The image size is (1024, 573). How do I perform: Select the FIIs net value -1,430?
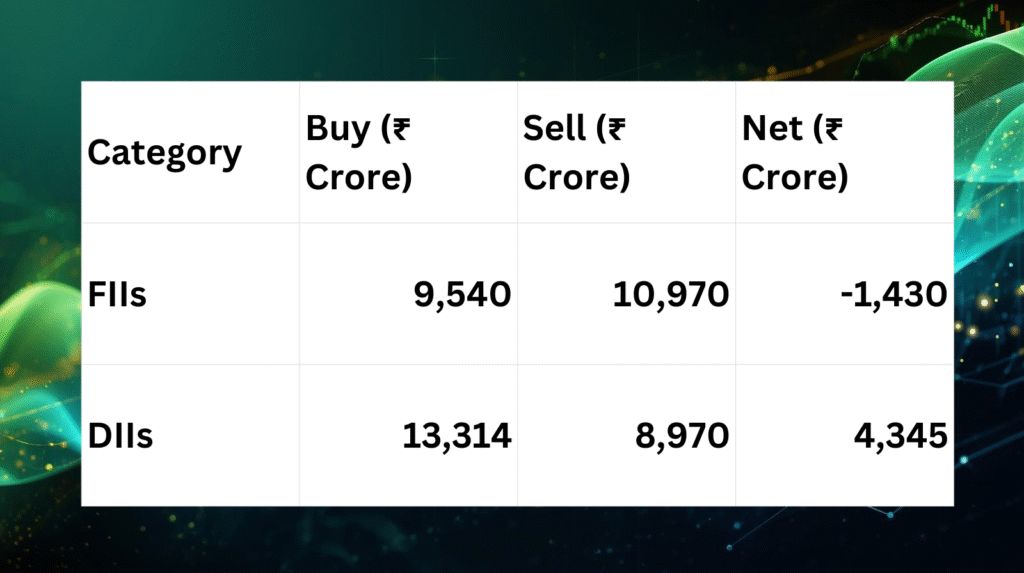point(893,294)
